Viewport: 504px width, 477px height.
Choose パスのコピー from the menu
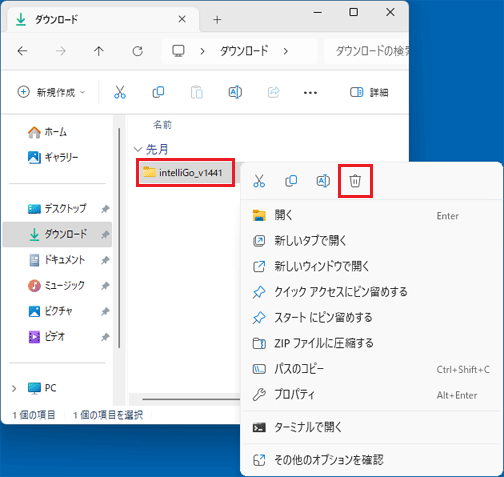(x=372, y=369)
